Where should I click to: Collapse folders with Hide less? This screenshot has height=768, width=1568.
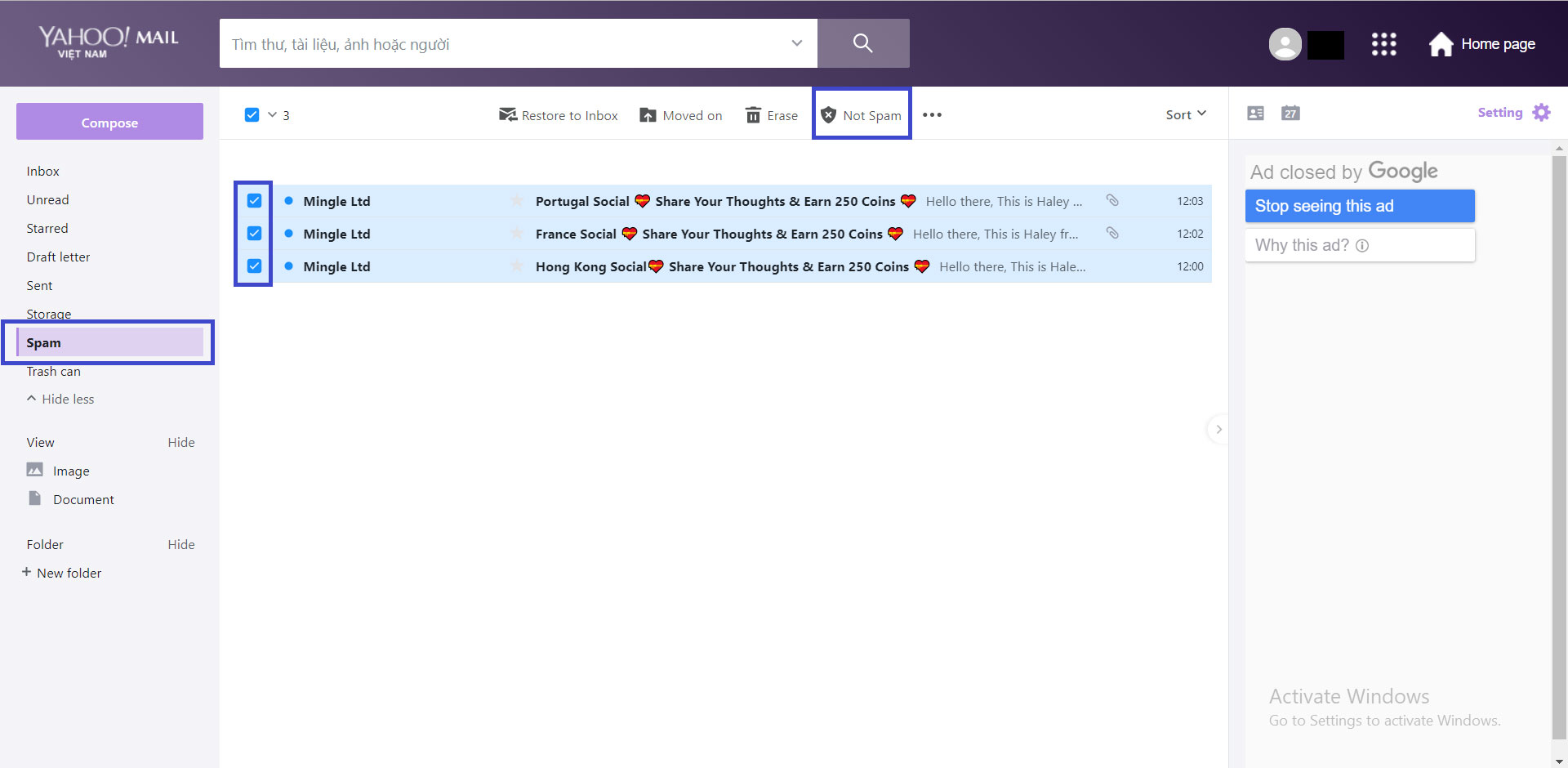coord(60,399)
